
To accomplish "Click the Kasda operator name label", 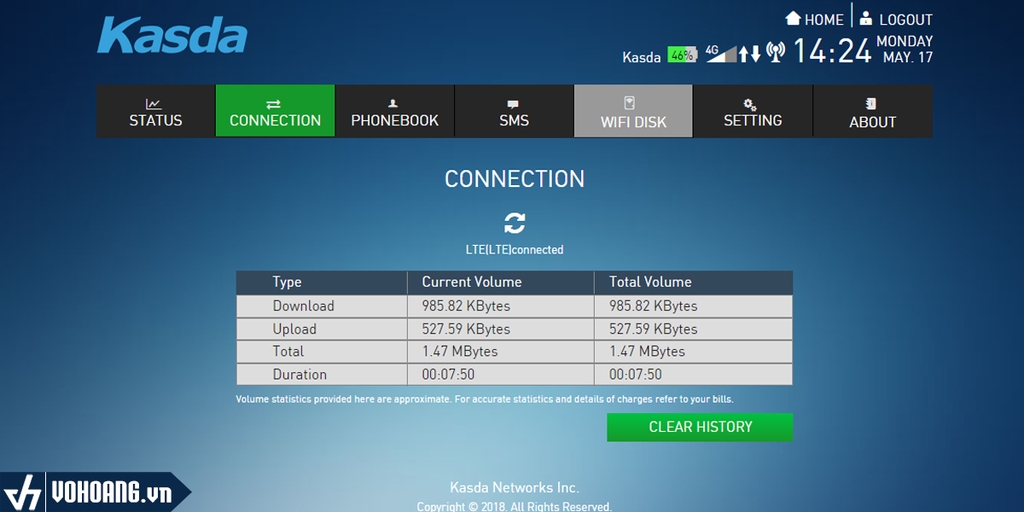I will 641,57.
